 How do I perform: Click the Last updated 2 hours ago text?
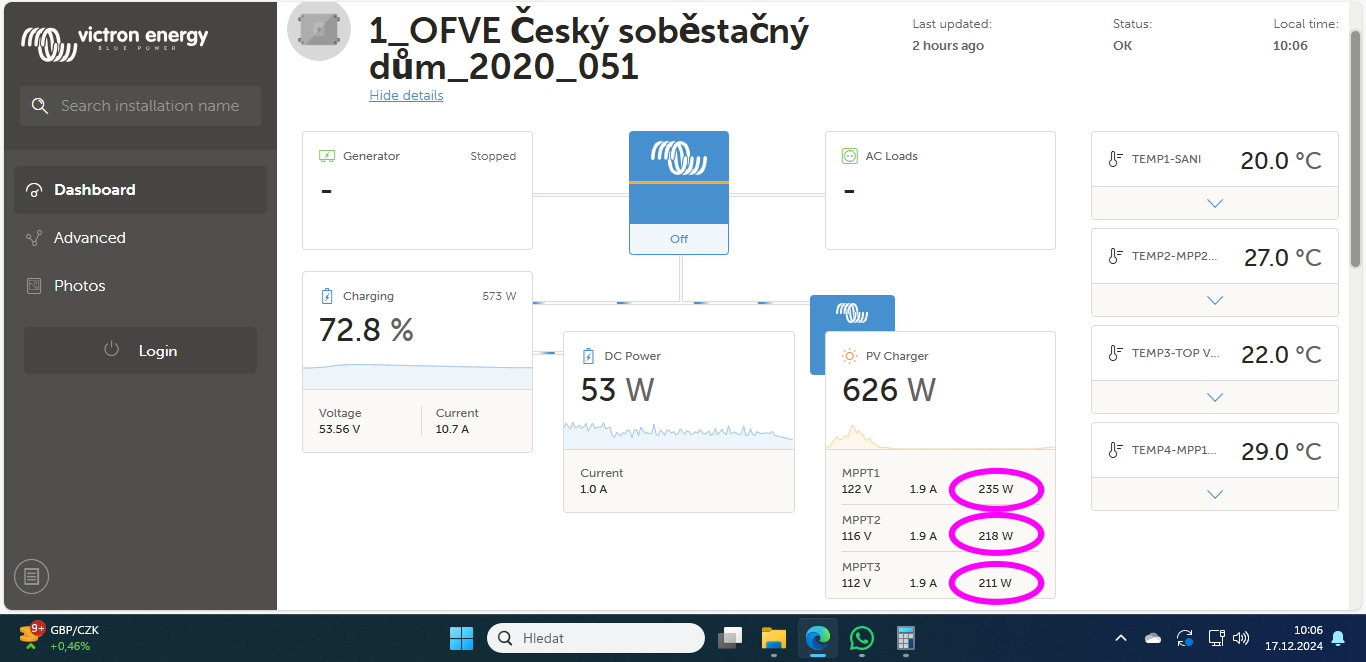point(948,46)
